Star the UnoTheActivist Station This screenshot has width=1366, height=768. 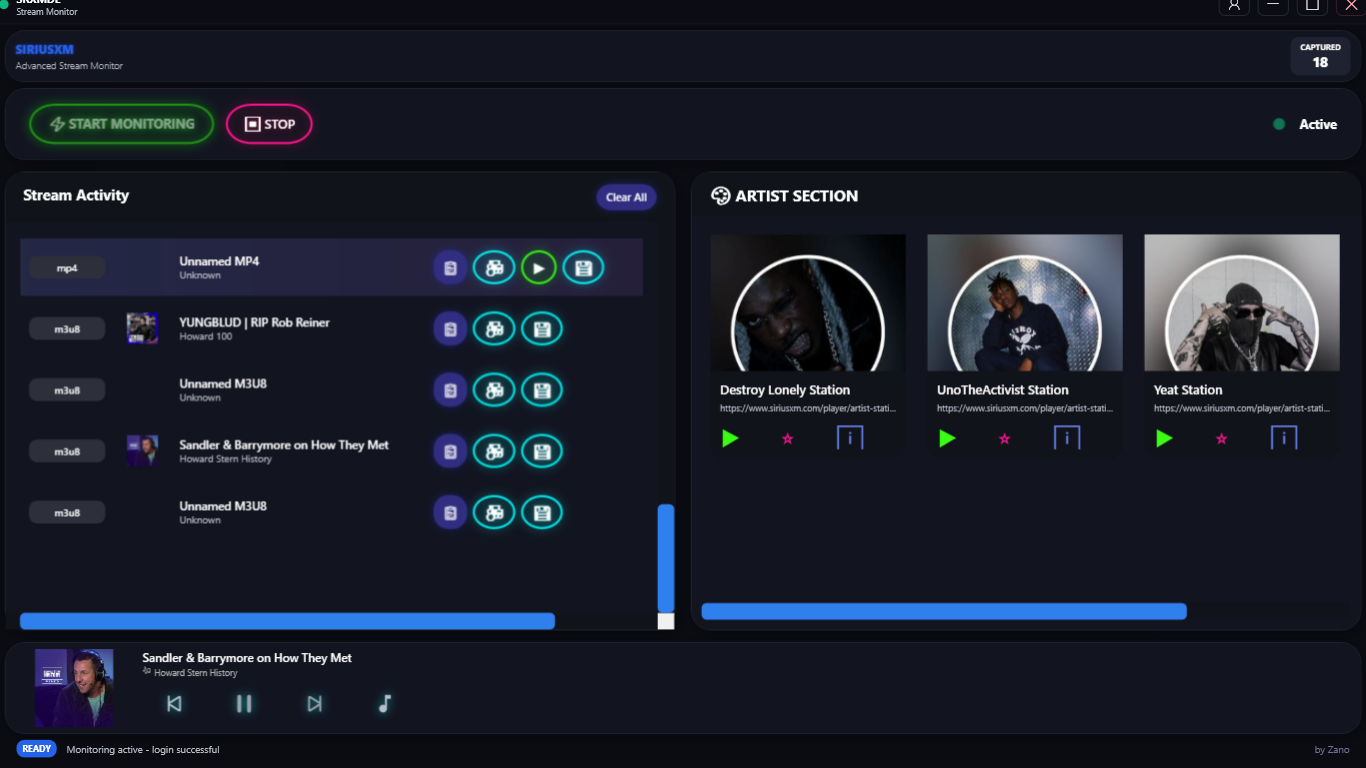coord(1004,438)
